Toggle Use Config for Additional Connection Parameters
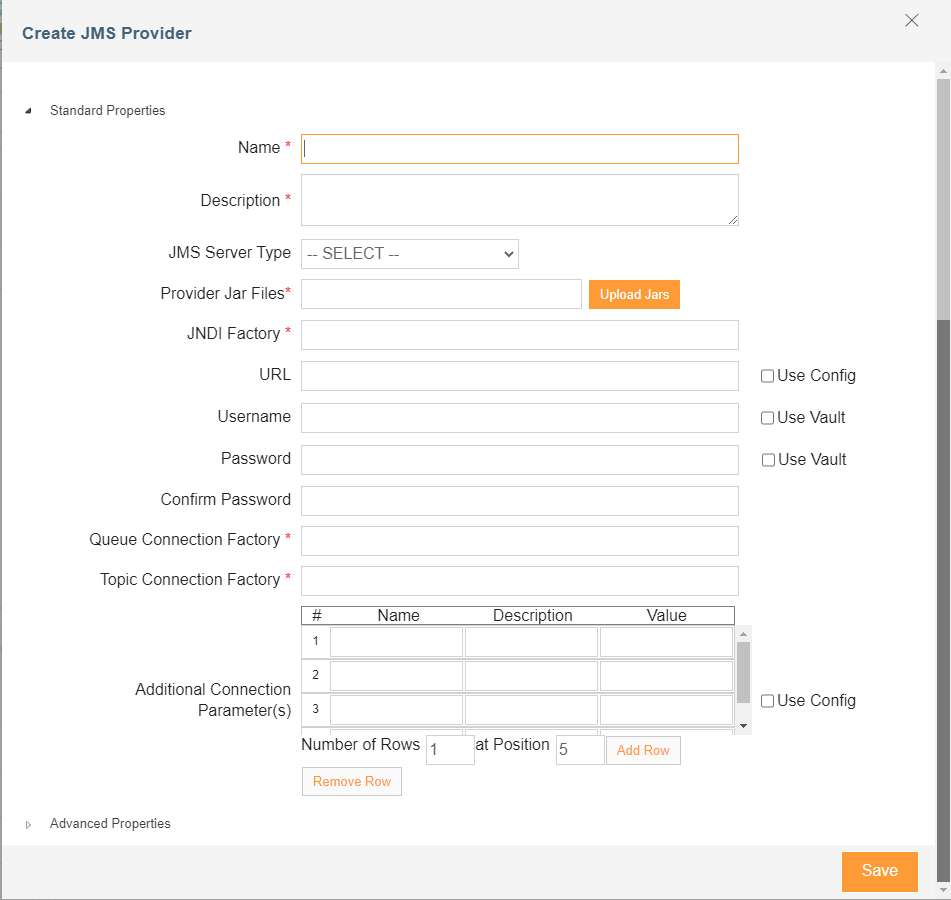 (767, 701)
